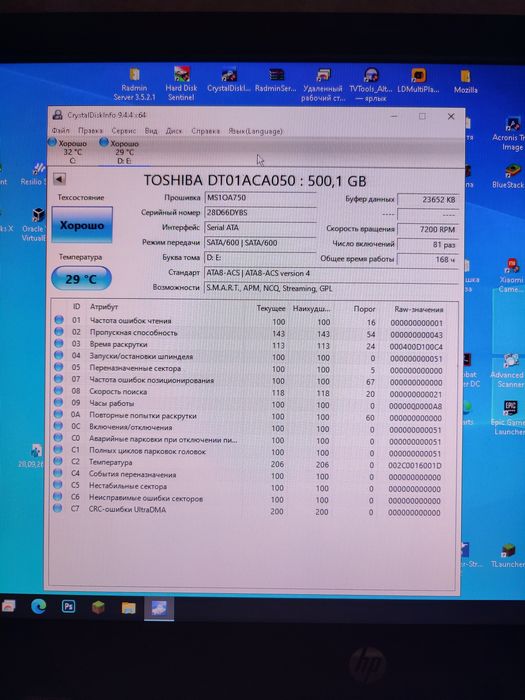Open the CrystalDiskInfo desktop shortcut
The width and height of the screenshot is (525, 700).
229,80
